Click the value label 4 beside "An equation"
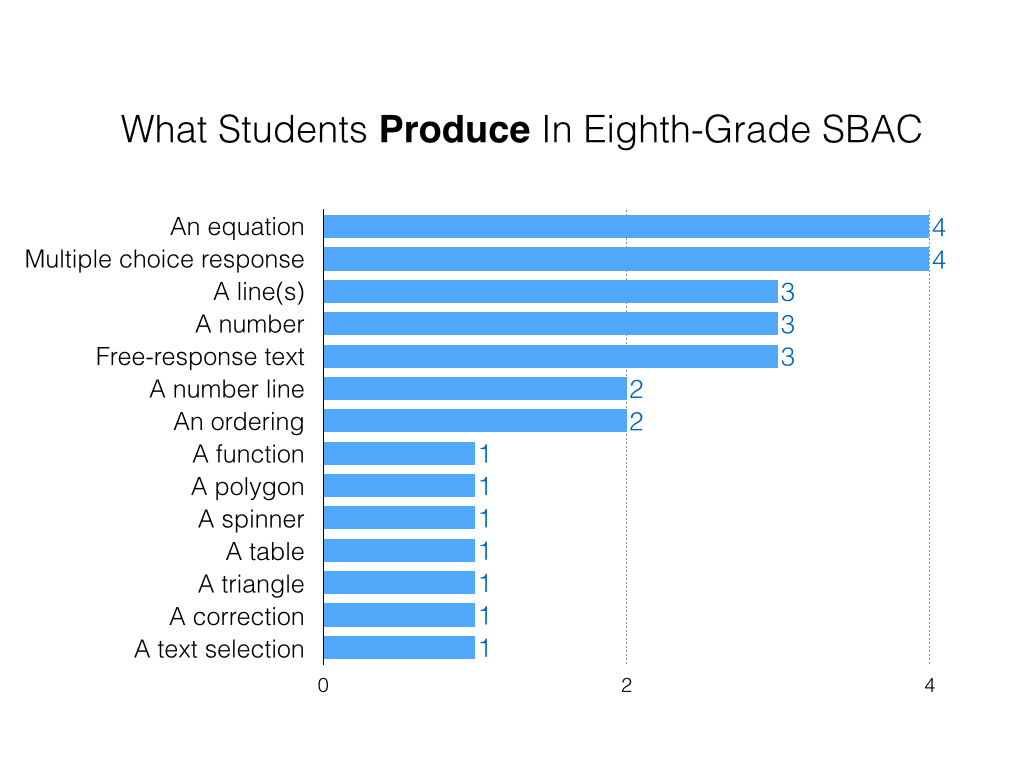The image size is (1024, 768). (x=938, y=228)
